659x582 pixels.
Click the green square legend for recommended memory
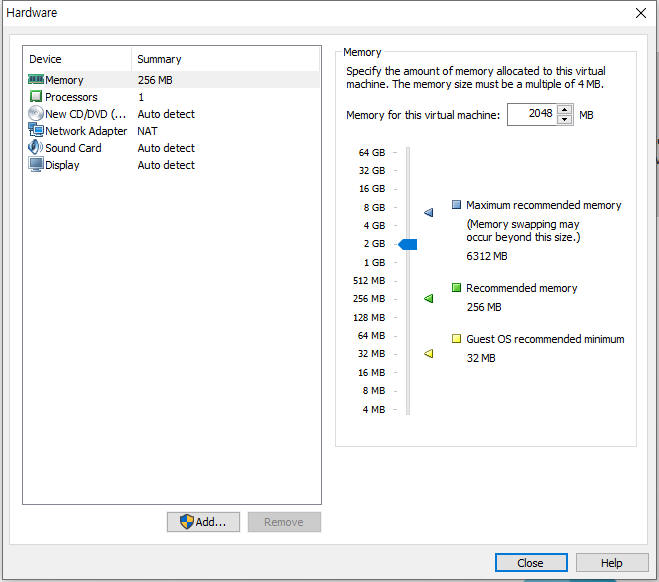[456, 287]
